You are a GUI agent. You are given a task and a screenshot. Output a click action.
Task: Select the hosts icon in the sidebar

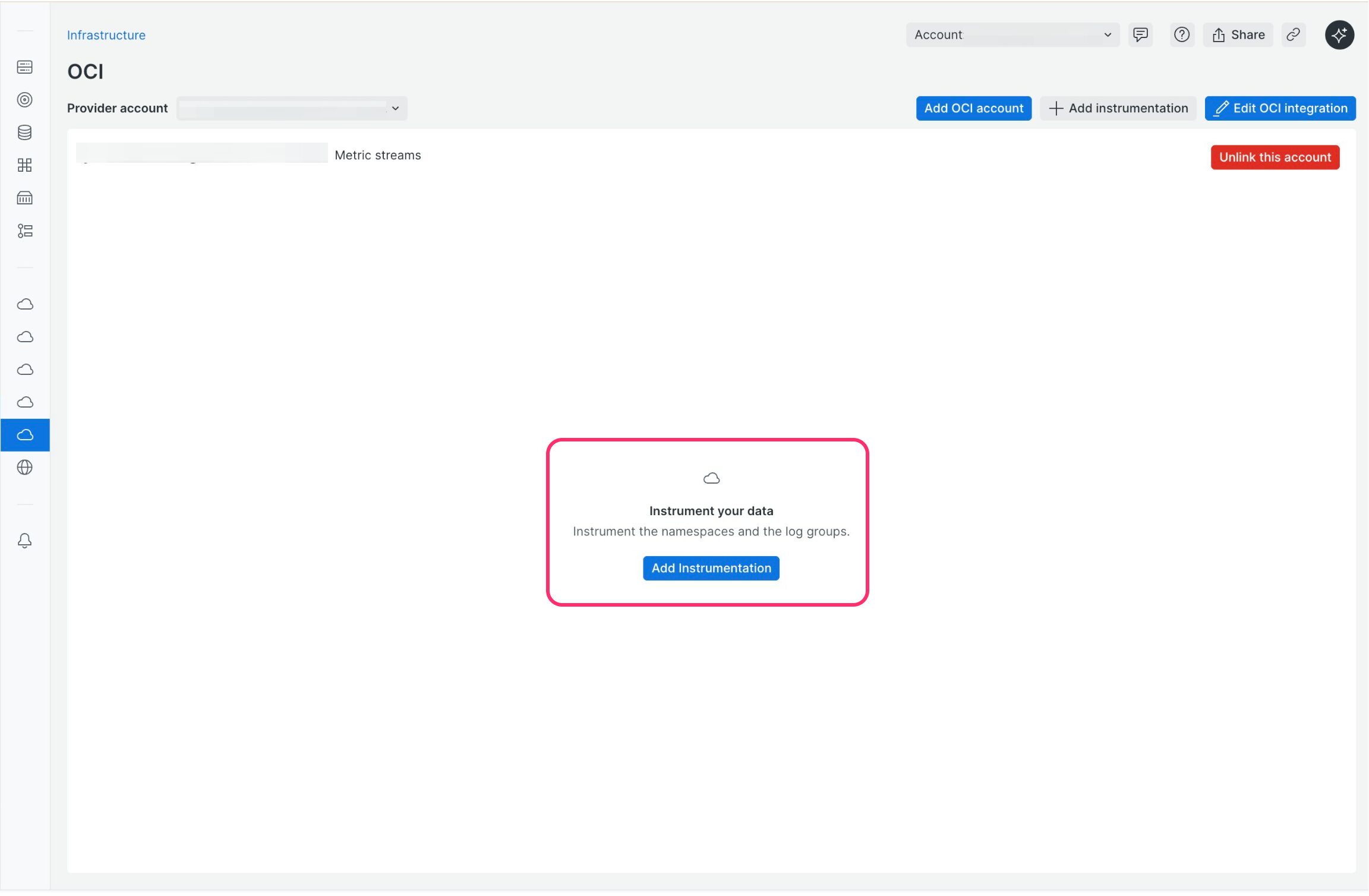coord(25,67)
